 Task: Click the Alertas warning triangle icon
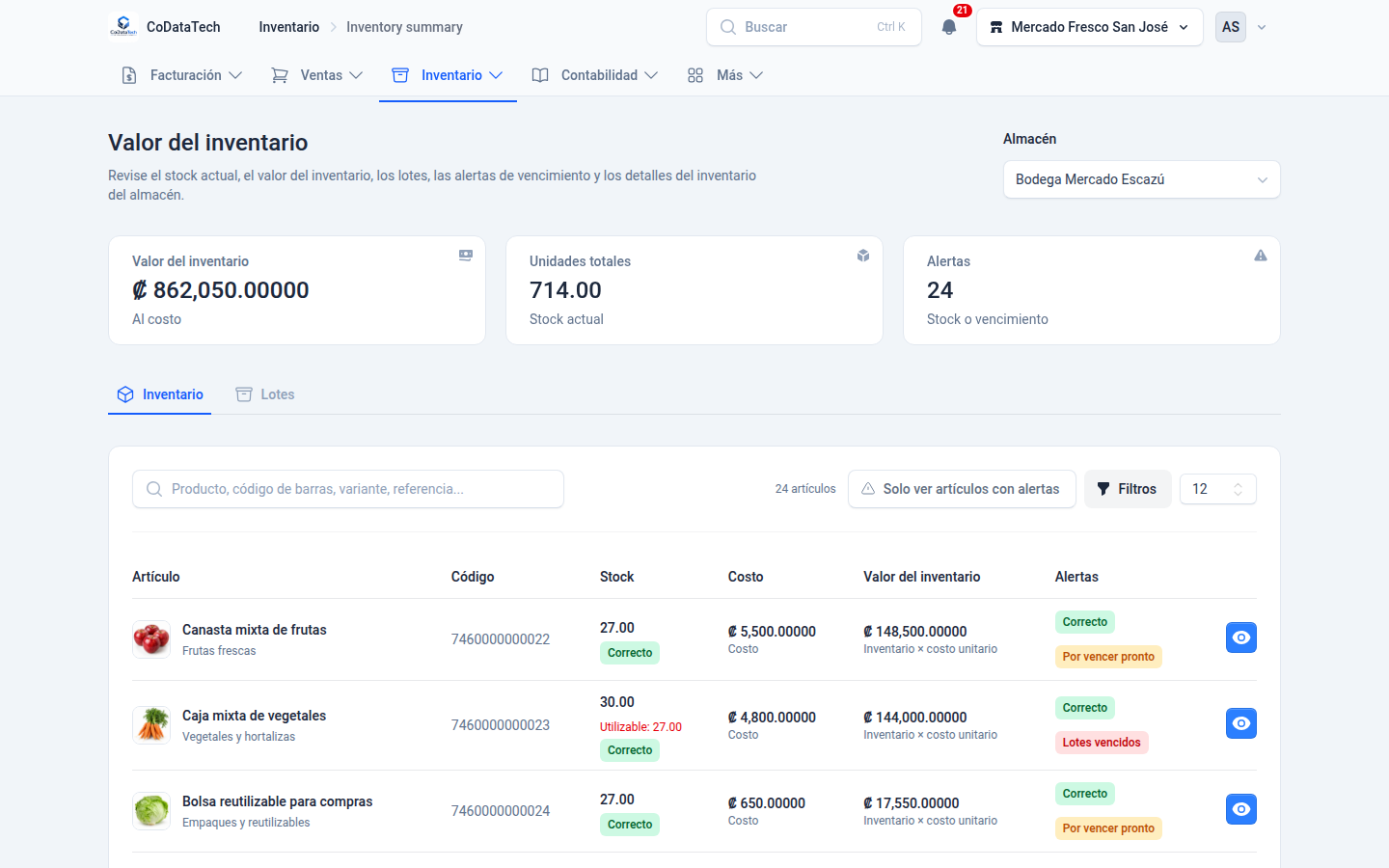(x=1261, y=256)
